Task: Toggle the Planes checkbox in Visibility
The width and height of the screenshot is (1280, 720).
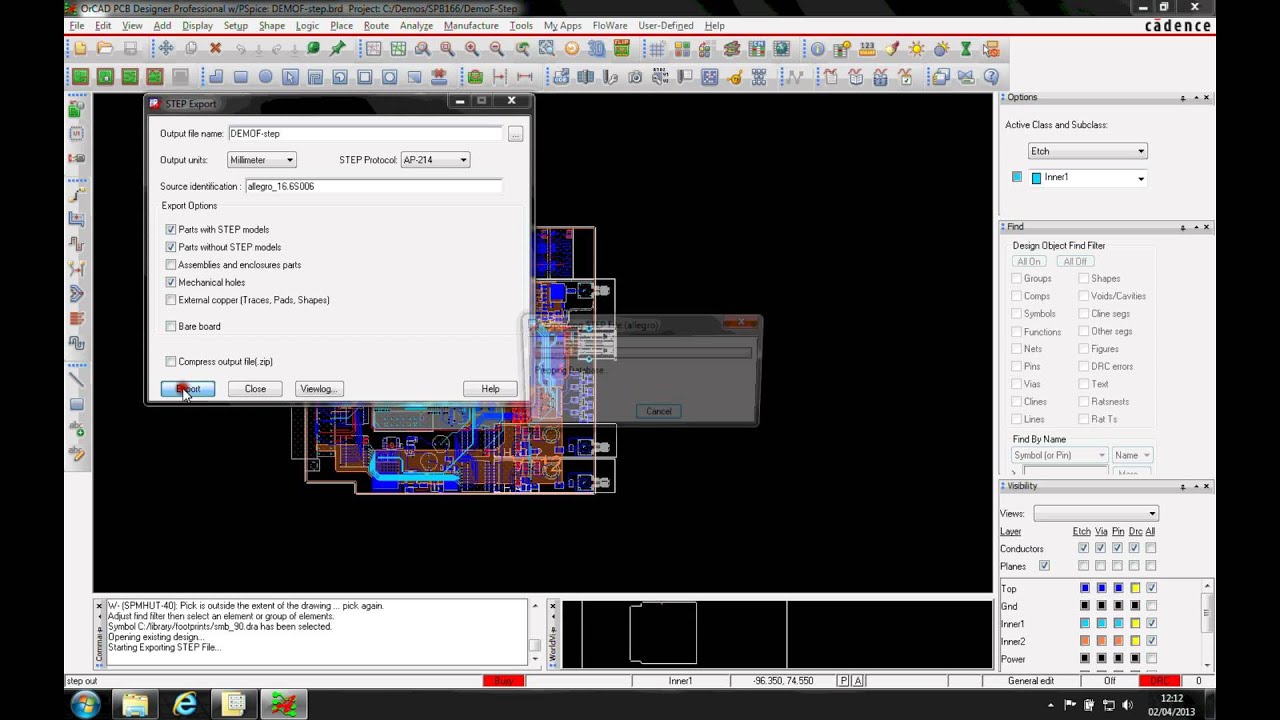Action: pyautogui.click(x=1044, y=566)
